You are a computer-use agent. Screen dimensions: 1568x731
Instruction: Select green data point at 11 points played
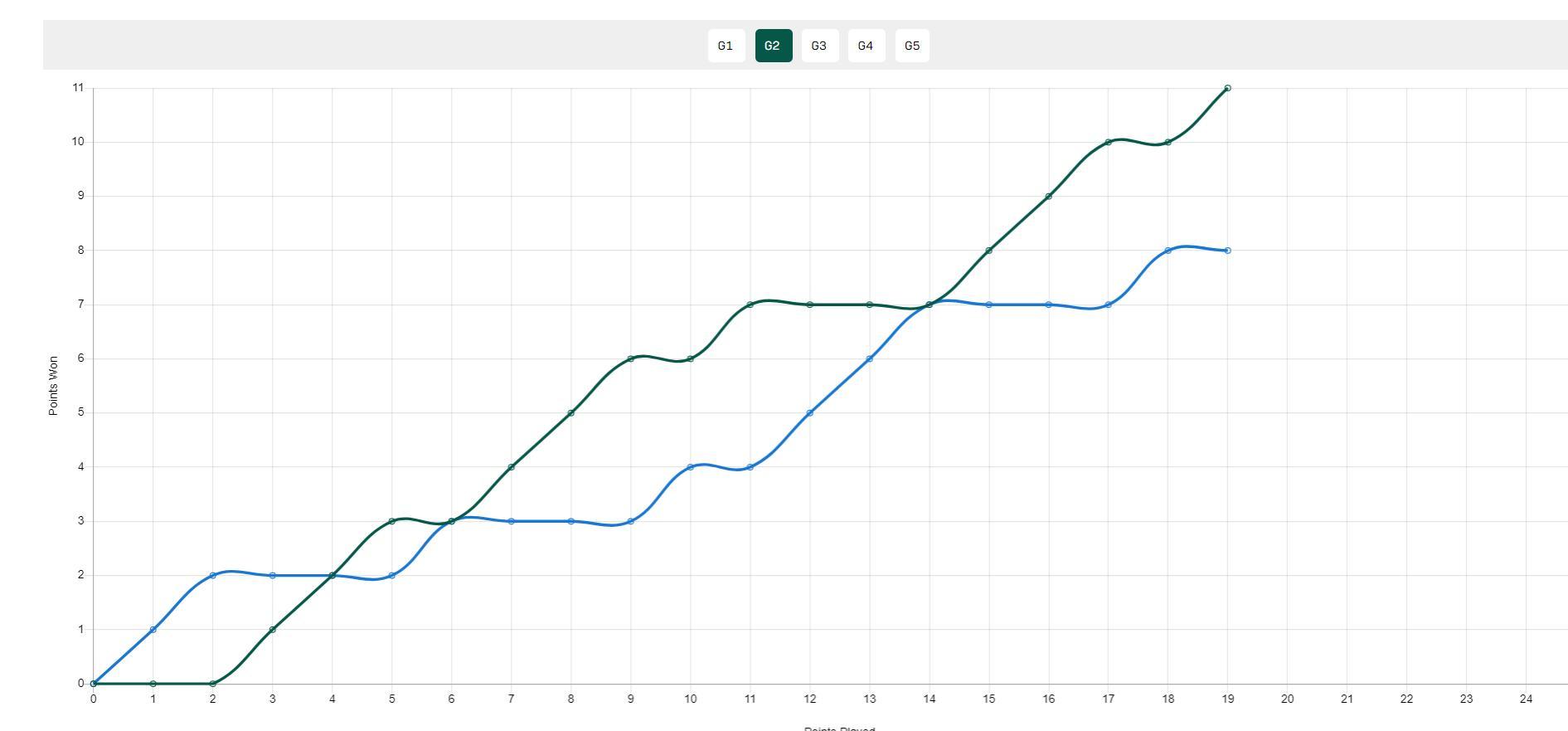[x=750, y=305]
